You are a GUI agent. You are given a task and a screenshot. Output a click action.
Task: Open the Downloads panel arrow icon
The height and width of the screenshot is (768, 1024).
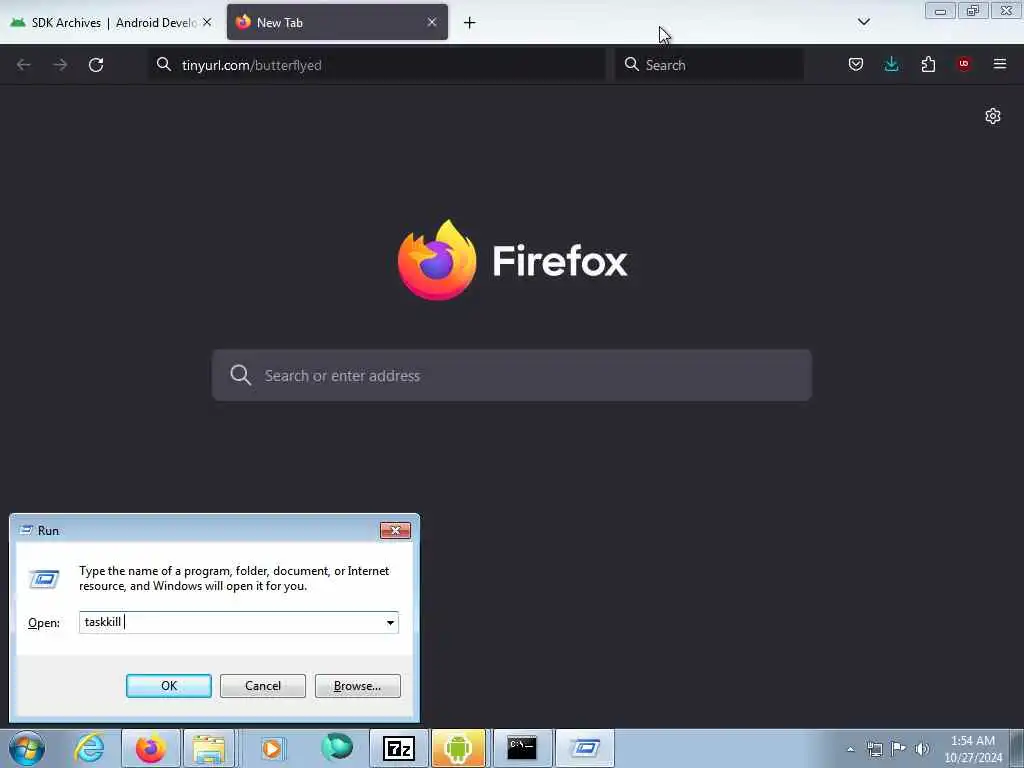point(891,64)
